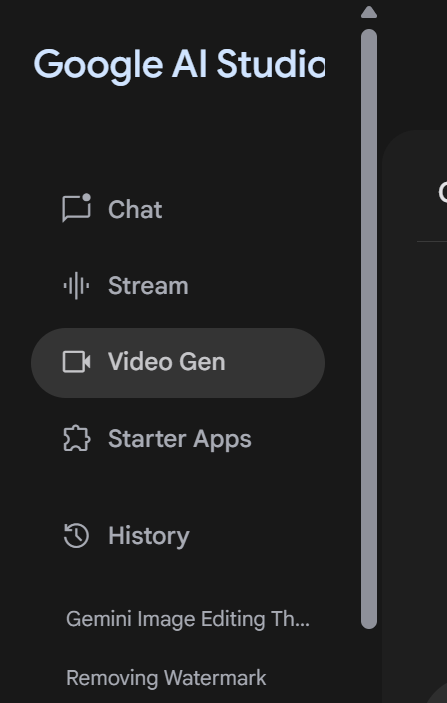Click the Chat speech bubble icon

coord(76,208)
